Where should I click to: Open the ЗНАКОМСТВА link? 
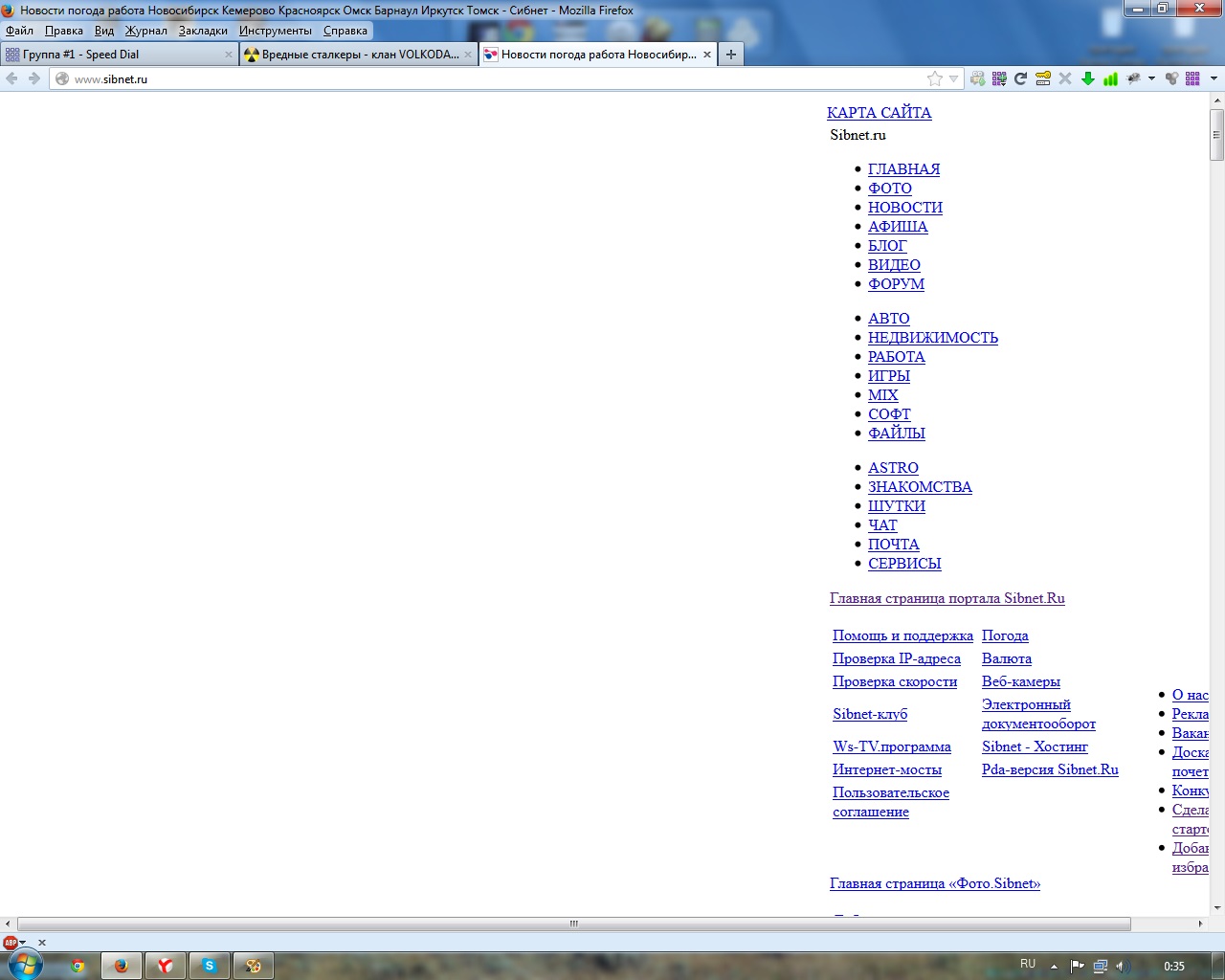(920, 486)
